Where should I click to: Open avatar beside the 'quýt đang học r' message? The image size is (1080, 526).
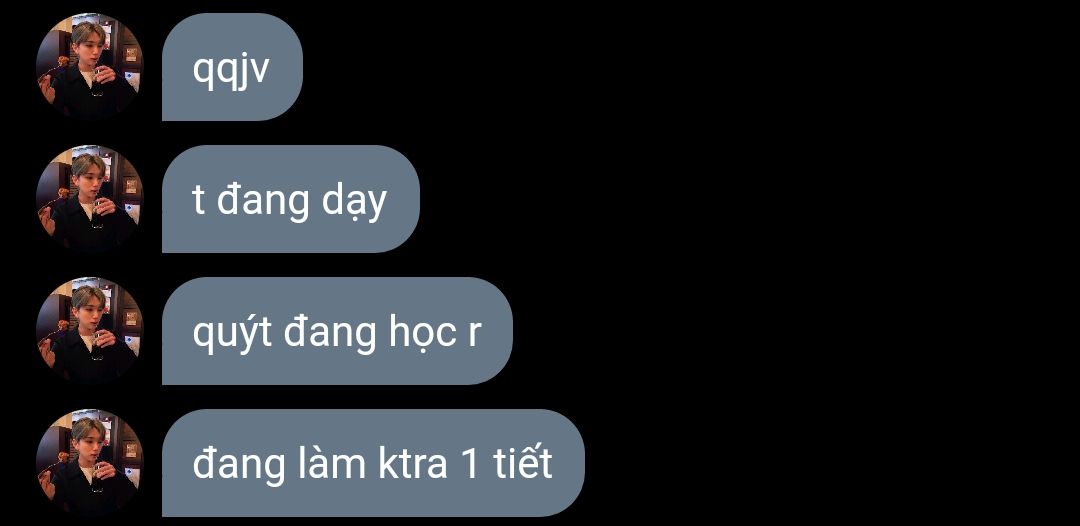point(90,331)
